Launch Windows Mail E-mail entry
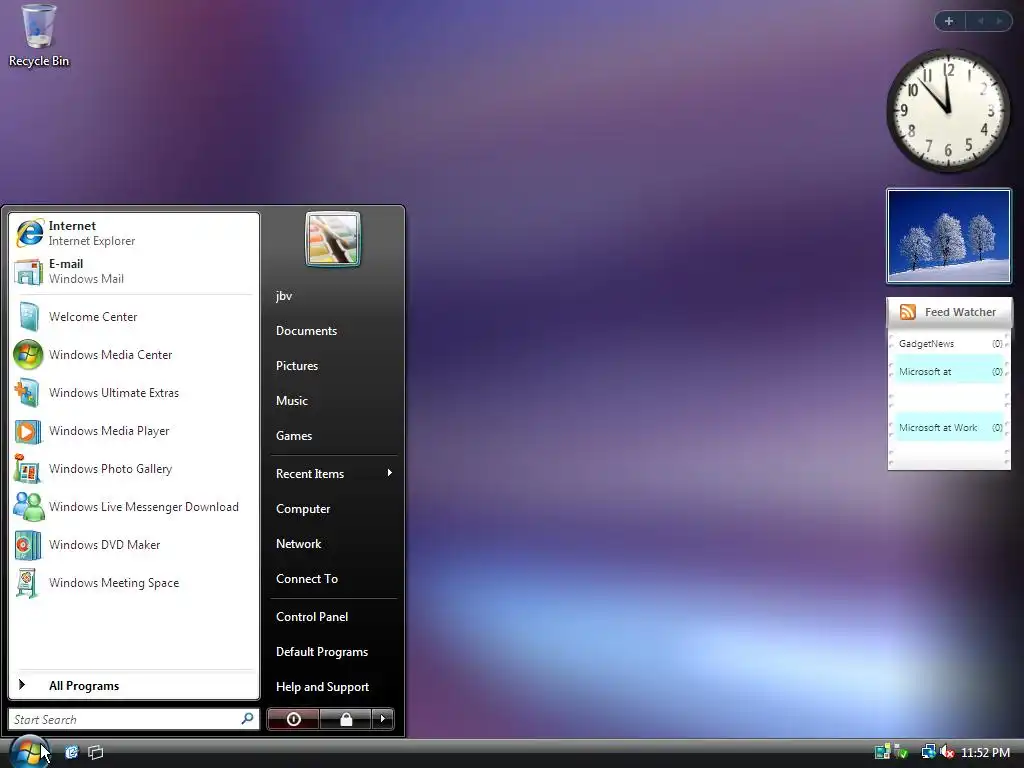This screenshot has height=768, width=1024. [x=133, y=271]
